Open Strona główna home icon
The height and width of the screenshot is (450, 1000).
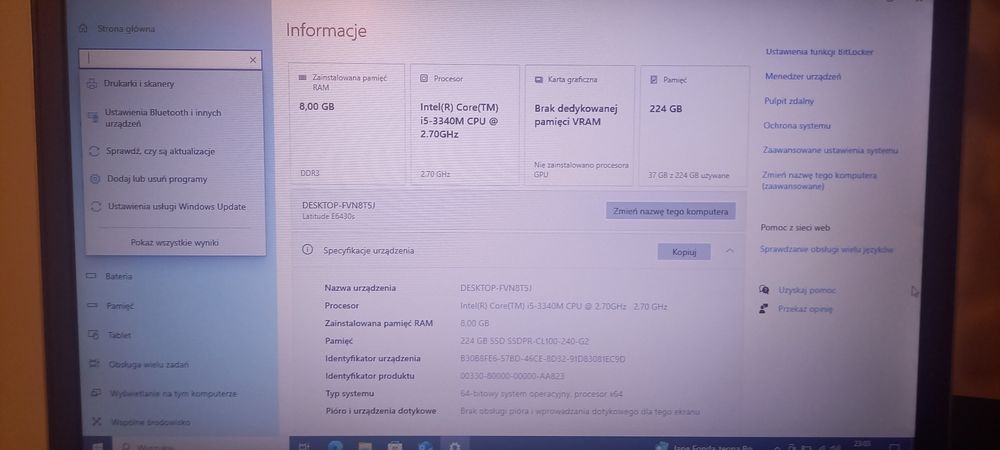tap(83, 28)
